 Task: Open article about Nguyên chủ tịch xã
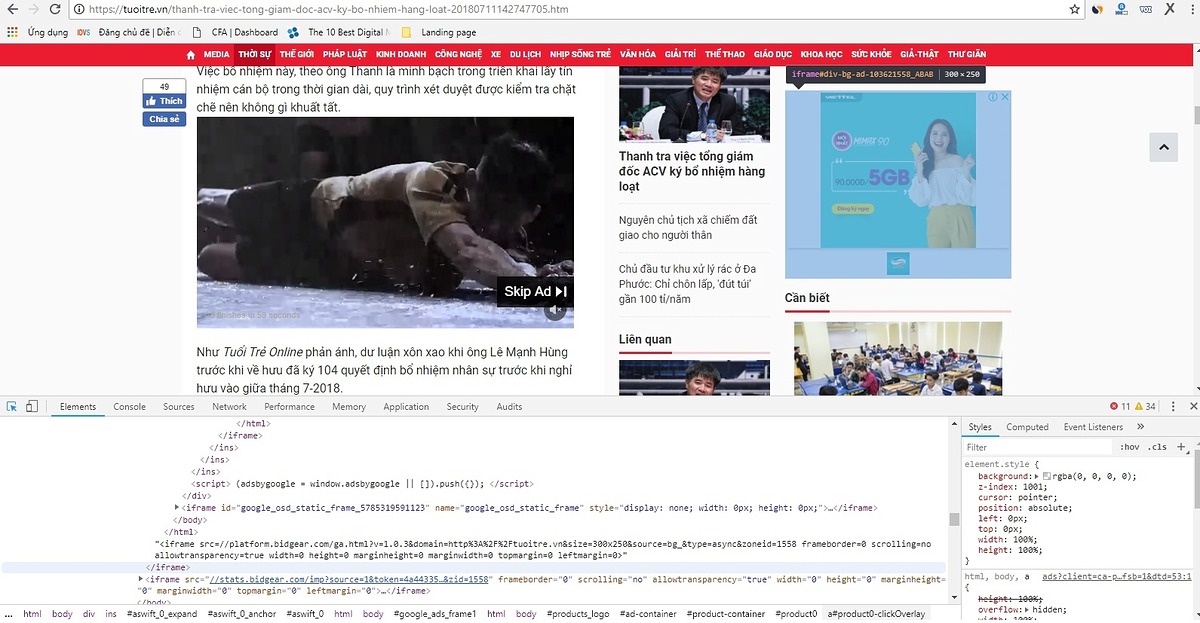point(688,227)
